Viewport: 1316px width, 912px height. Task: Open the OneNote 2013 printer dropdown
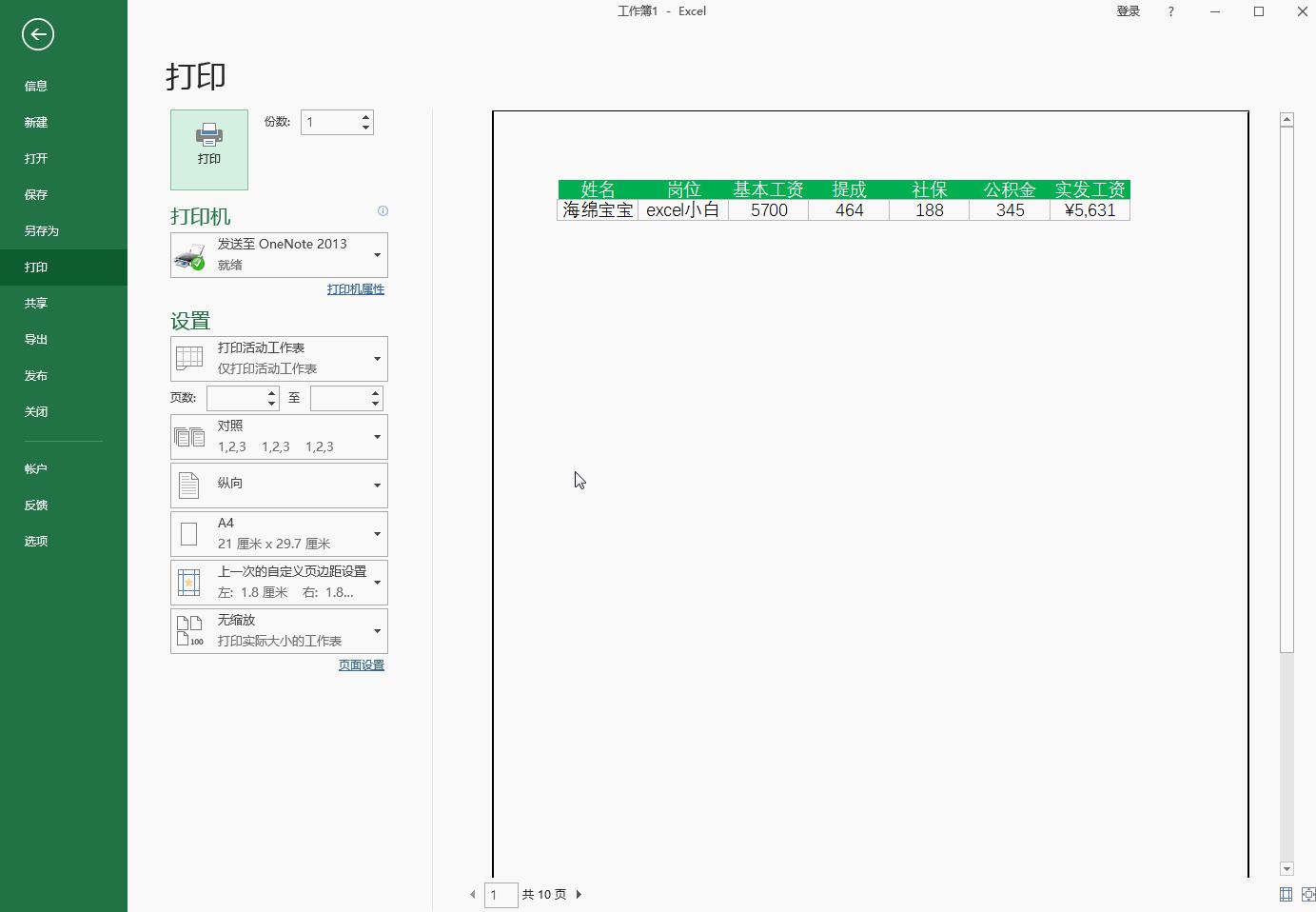(x=279, y=255)
